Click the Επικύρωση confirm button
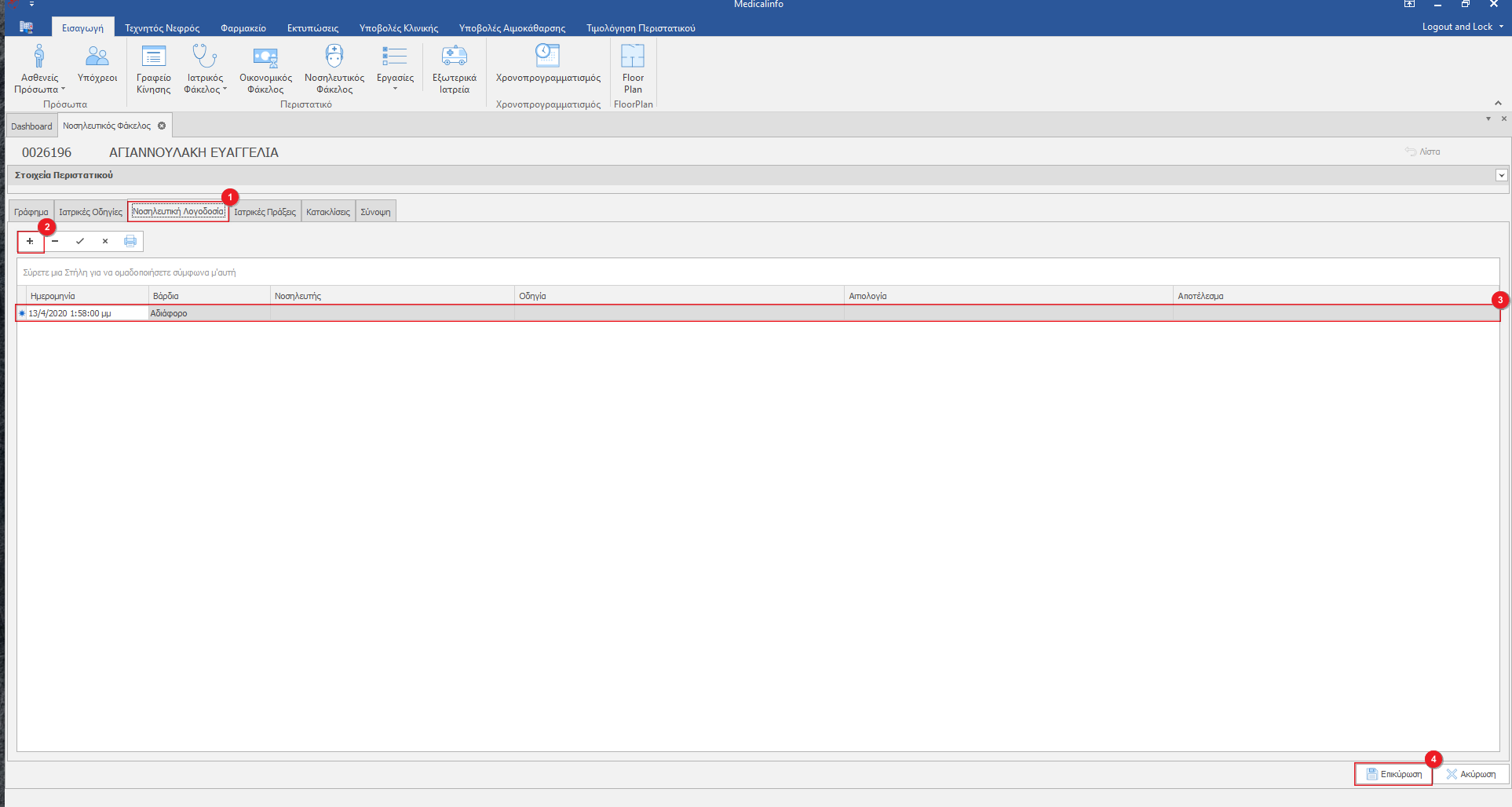 coord(1393,774)
